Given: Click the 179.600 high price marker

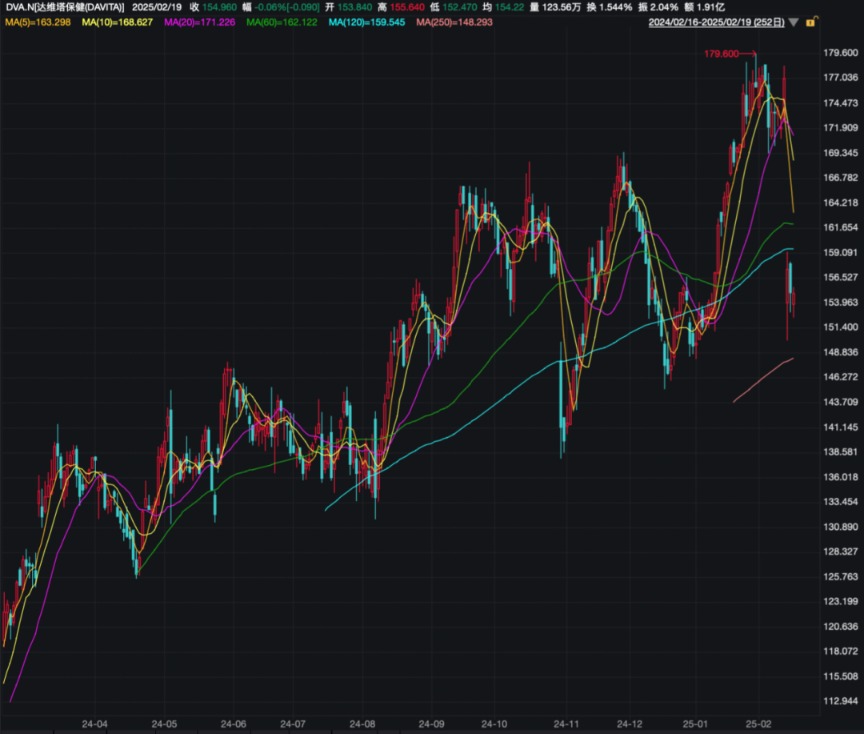Looking at the screenshot, I should coord(721,54).
